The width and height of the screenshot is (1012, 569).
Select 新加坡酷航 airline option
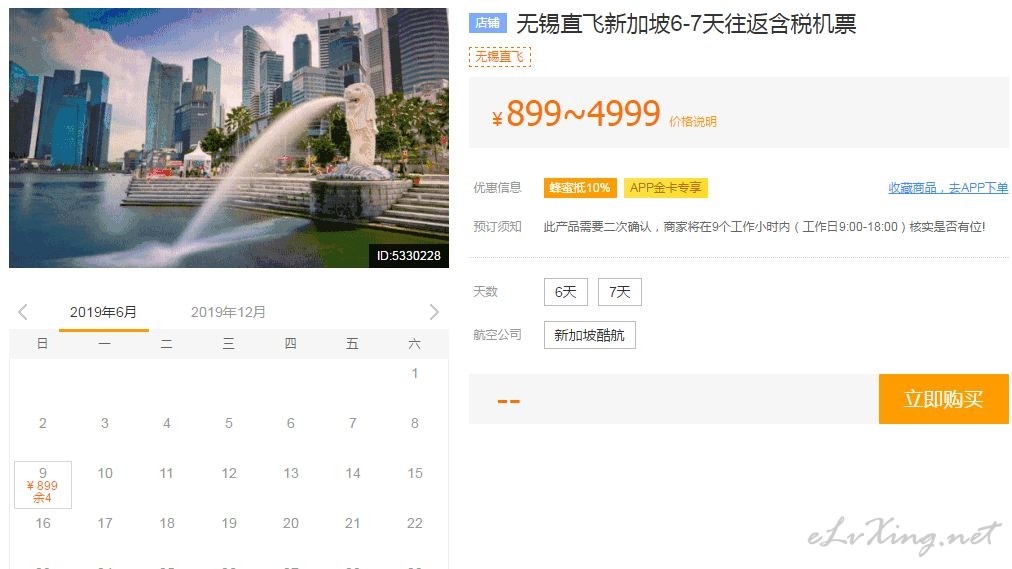589,335
